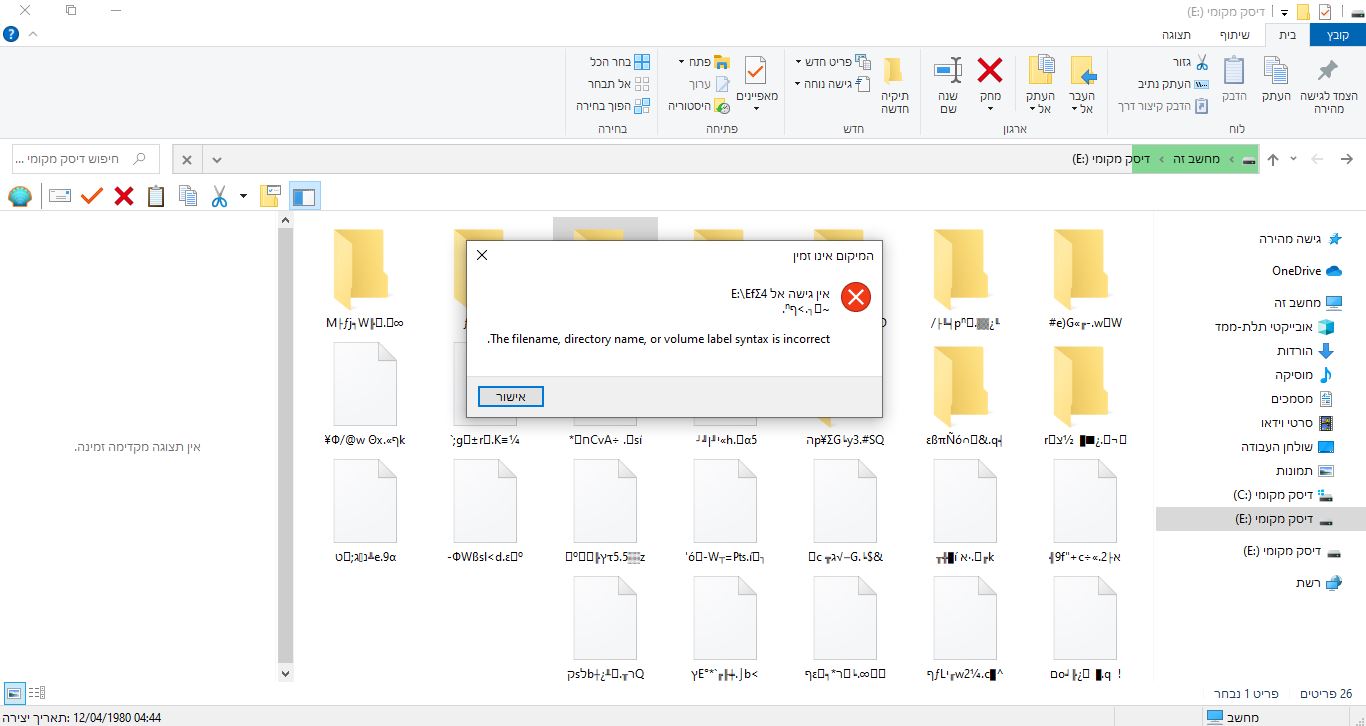
Task: Open the recent locations arrow beside the up arrow
Action: click(x=1294, y=159)
